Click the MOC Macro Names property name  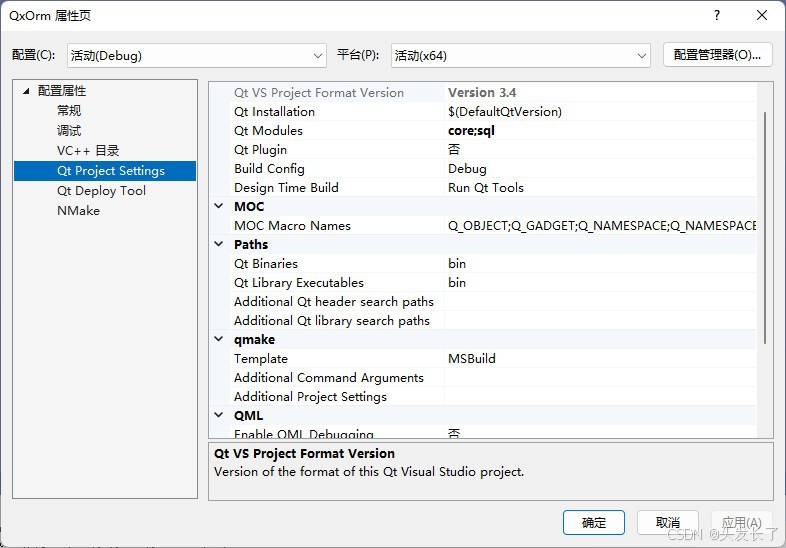pos(292,226)
